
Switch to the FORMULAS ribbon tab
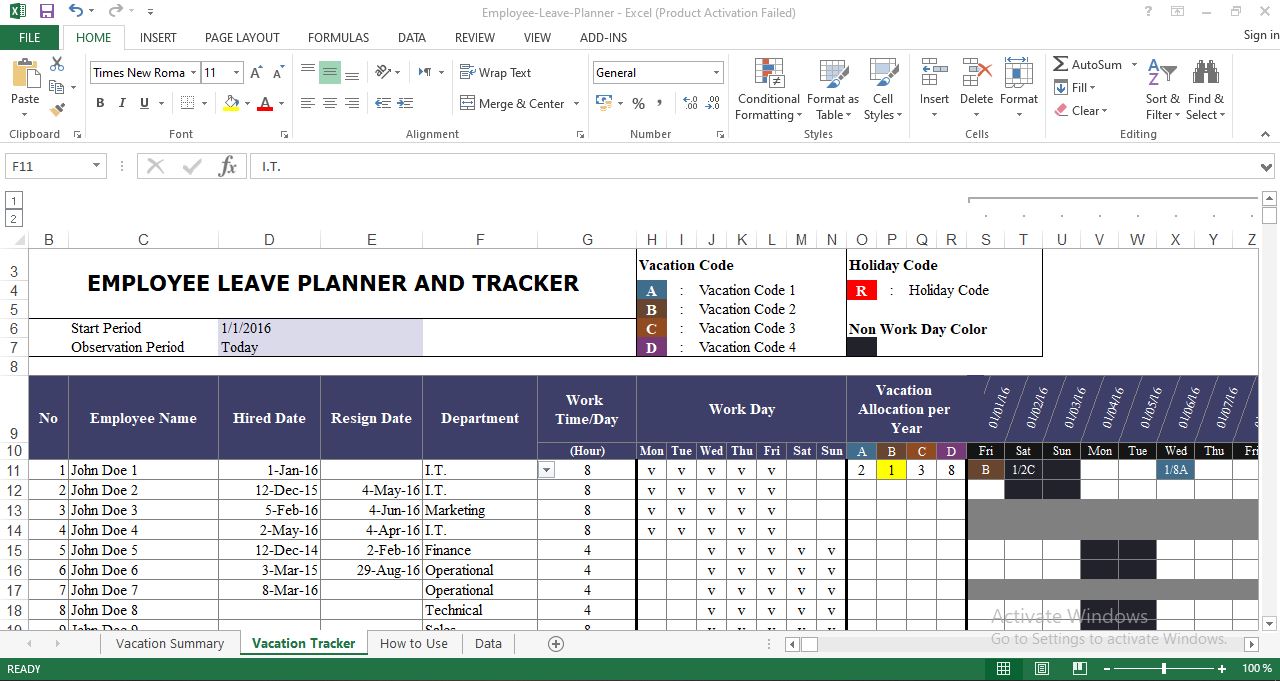pyautogui.click(x=338, y=37)
